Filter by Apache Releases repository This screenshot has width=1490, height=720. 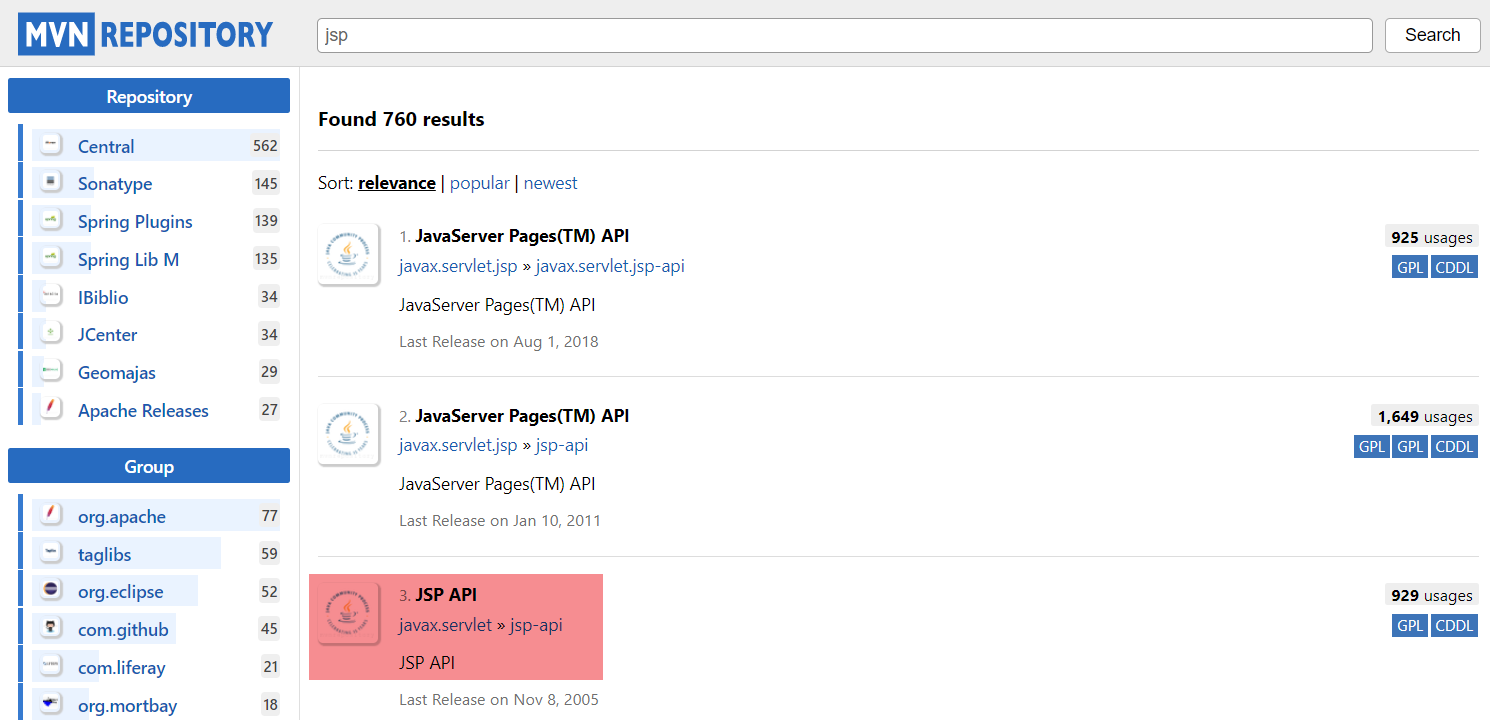143,411
